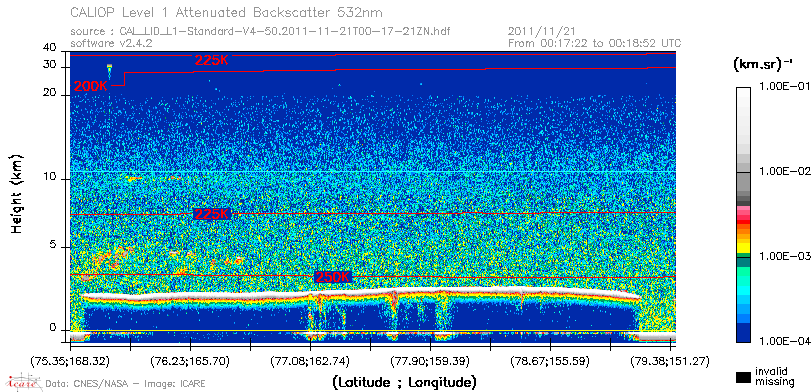This screenshot has width=811, height=392.
Task: Click the 'software v2.4.2' label
Action: tap(111, 43)
